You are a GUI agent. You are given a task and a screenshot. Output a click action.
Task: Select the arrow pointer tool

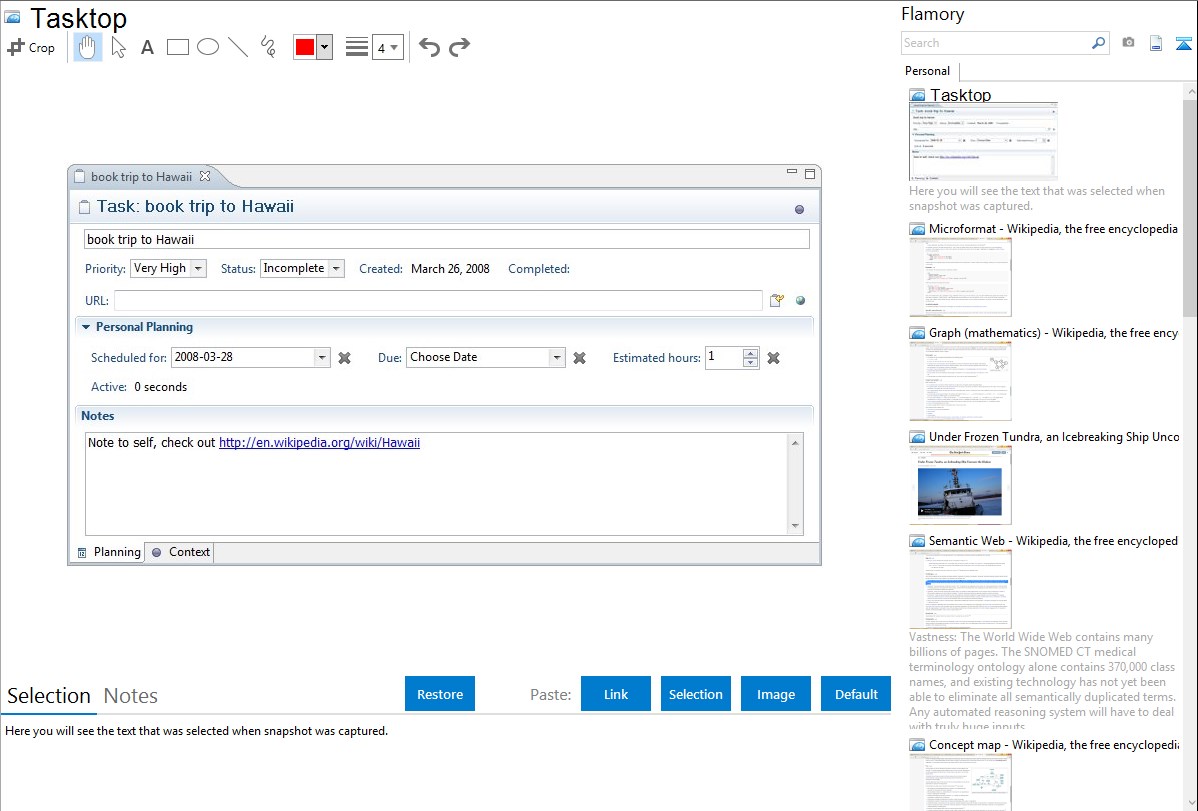coord(119,47)
